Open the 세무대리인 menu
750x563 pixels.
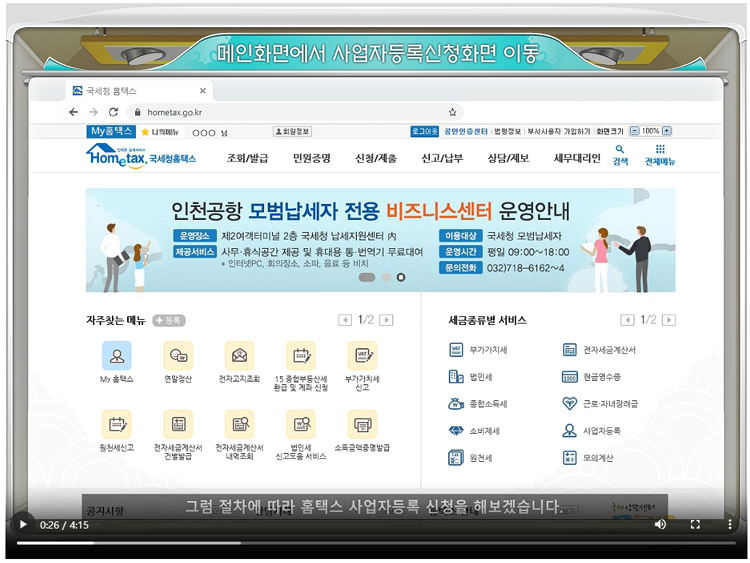(x=577, y=158)
